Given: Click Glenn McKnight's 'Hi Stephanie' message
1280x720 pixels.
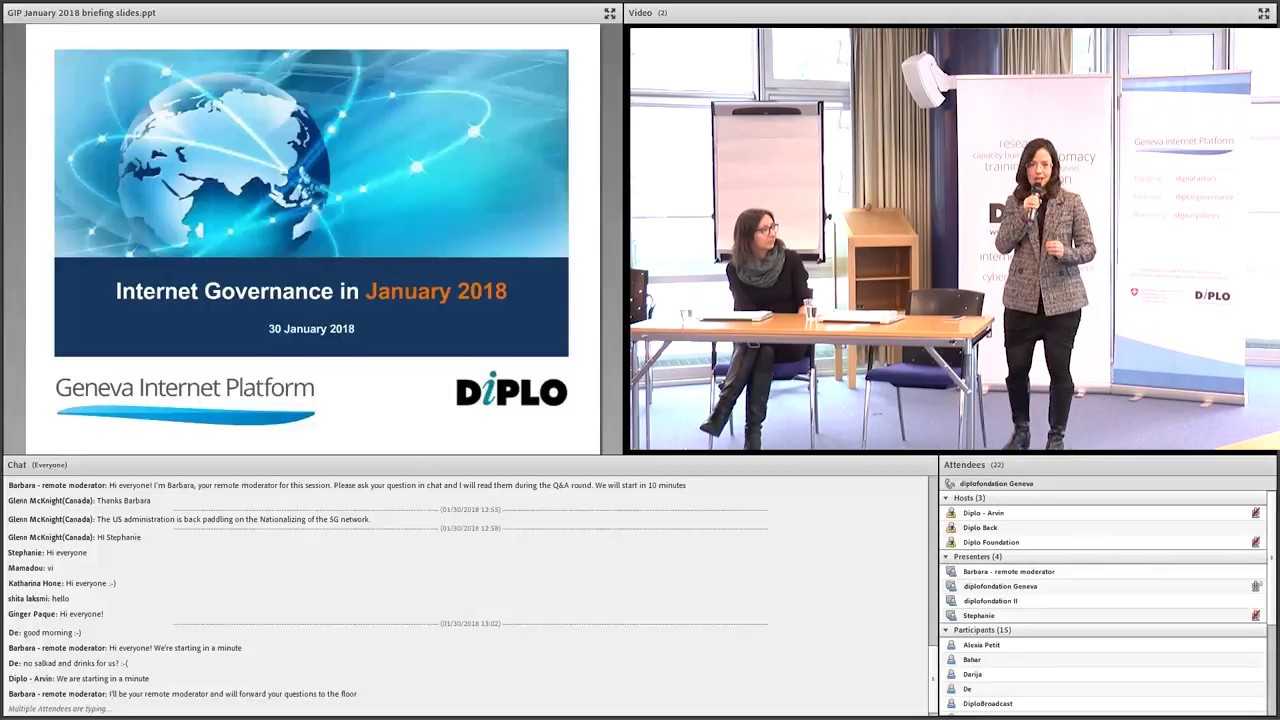Looking at the screenshot, I should coord(74,537).
